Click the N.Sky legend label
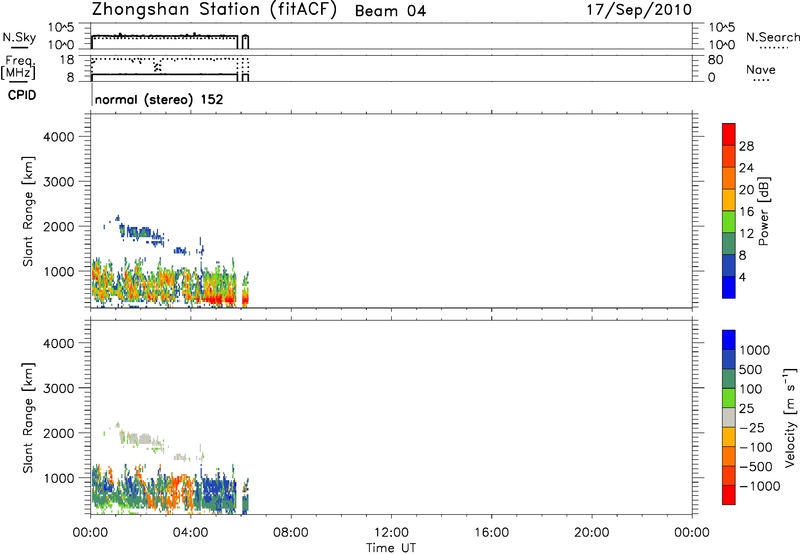The width and height of the screenshot is (800, 554). [19, 38]
